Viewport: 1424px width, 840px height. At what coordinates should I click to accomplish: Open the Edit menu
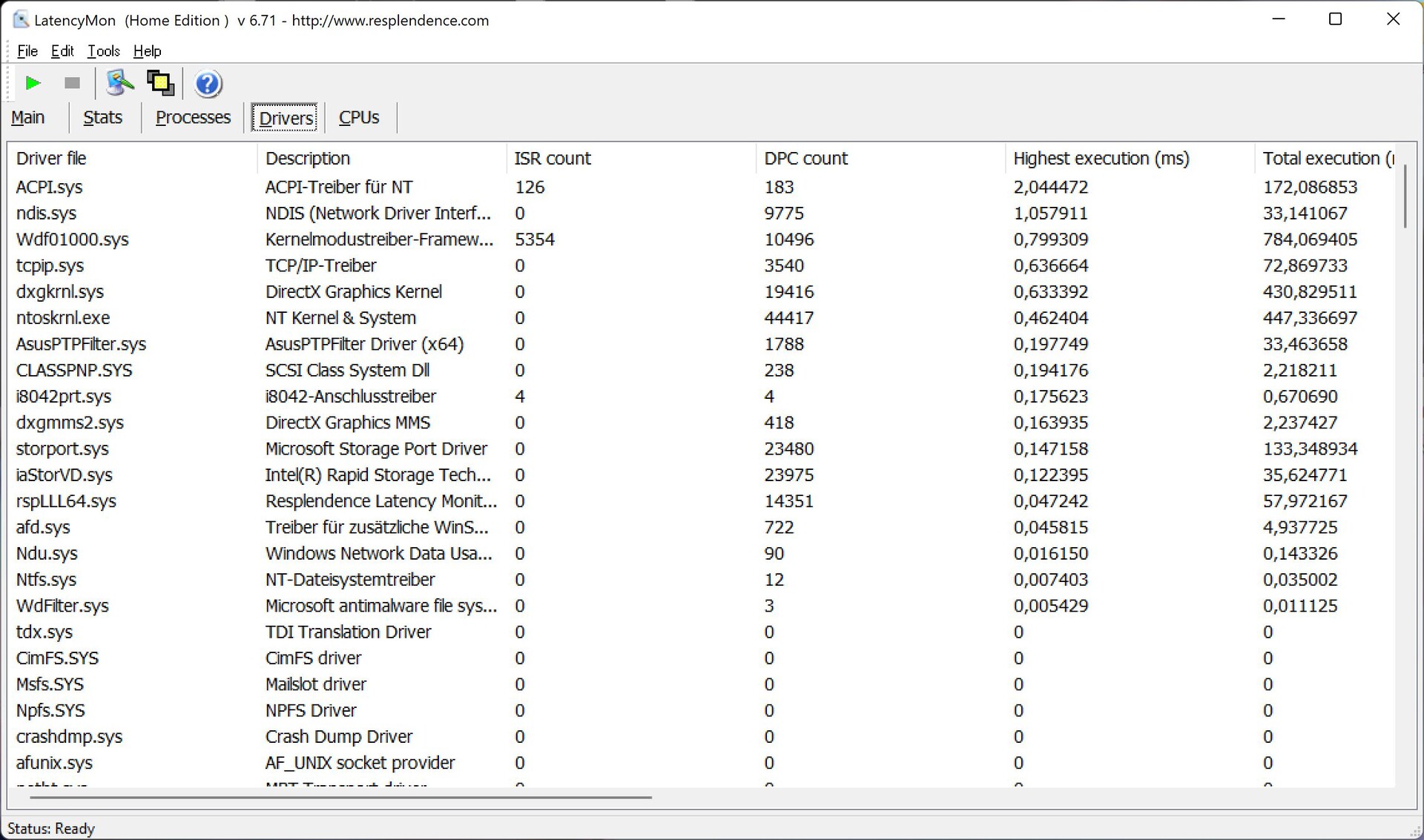coord(62,51)
